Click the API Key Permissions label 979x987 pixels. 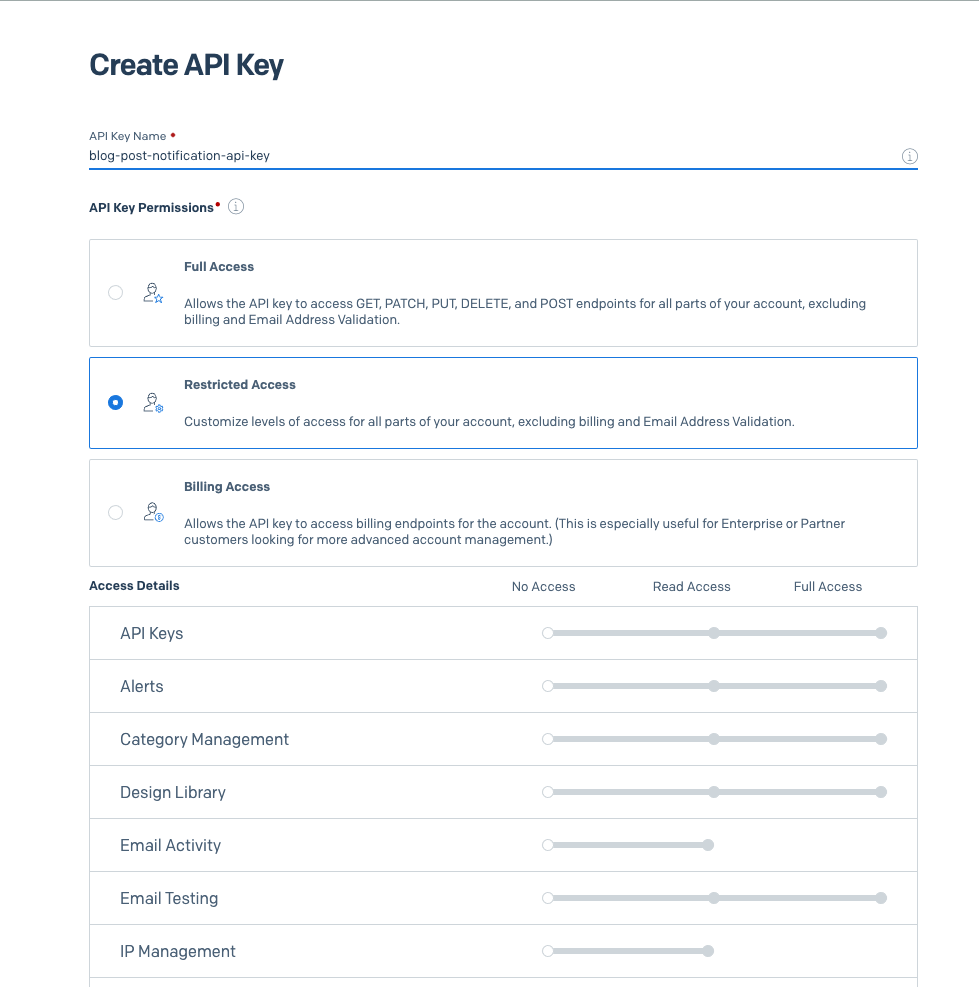[x=151, y=208]
